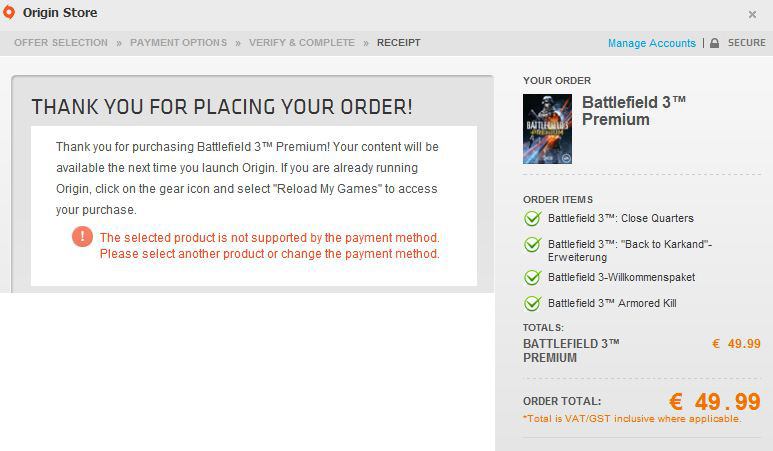
Task: Open the Manage Accounts link
Action: 651,43
